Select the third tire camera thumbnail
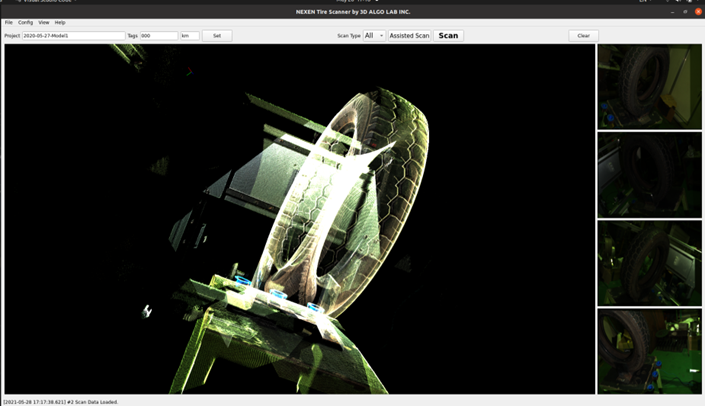This screenshot has height=406, width=705. [x=649, y=263]
